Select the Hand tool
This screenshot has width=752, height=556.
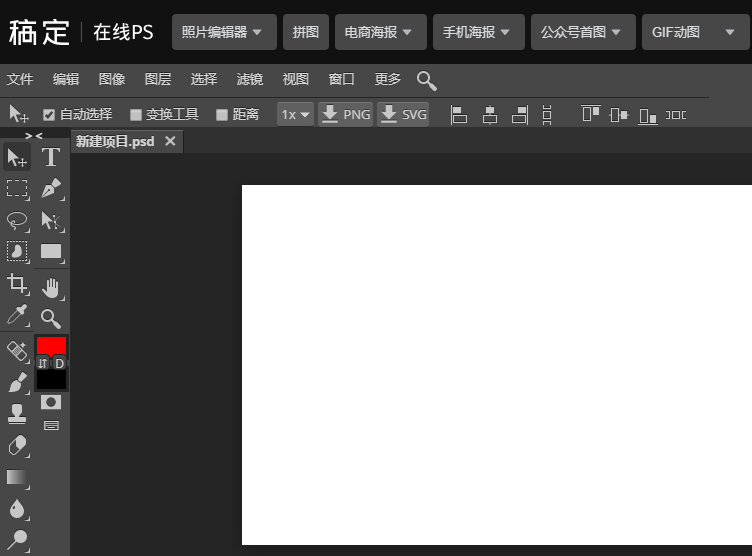point(51,287)
